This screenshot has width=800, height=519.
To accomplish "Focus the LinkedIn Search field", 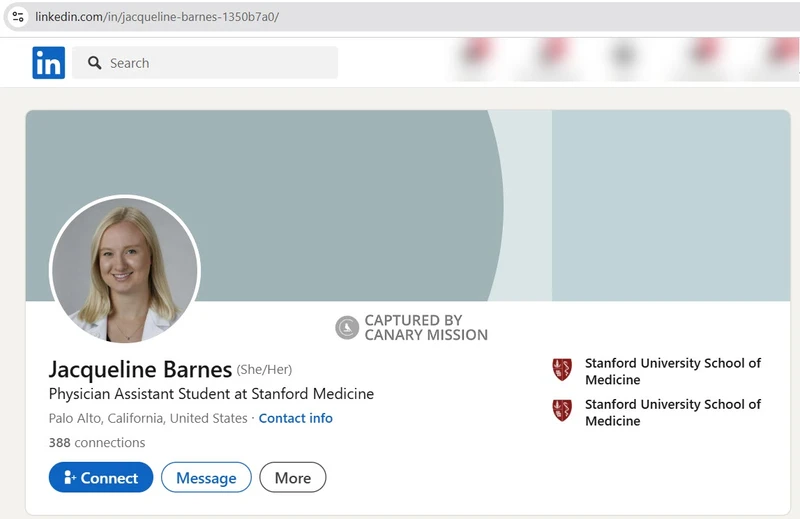I will click(205, 63).
